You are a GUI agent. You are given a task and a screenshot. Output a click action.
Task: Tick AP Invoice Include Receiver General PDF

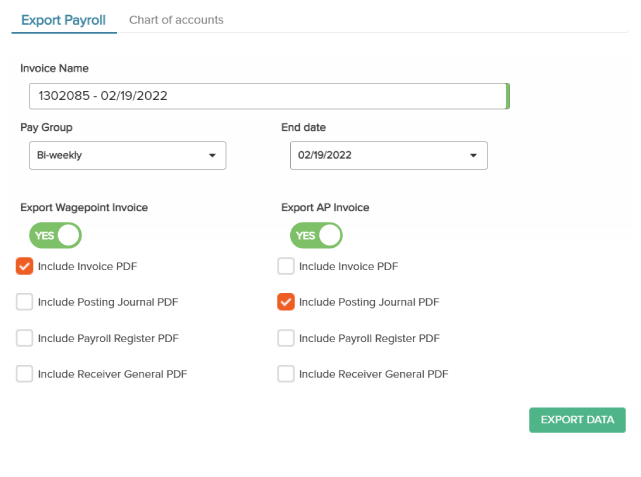pos(286,374)
